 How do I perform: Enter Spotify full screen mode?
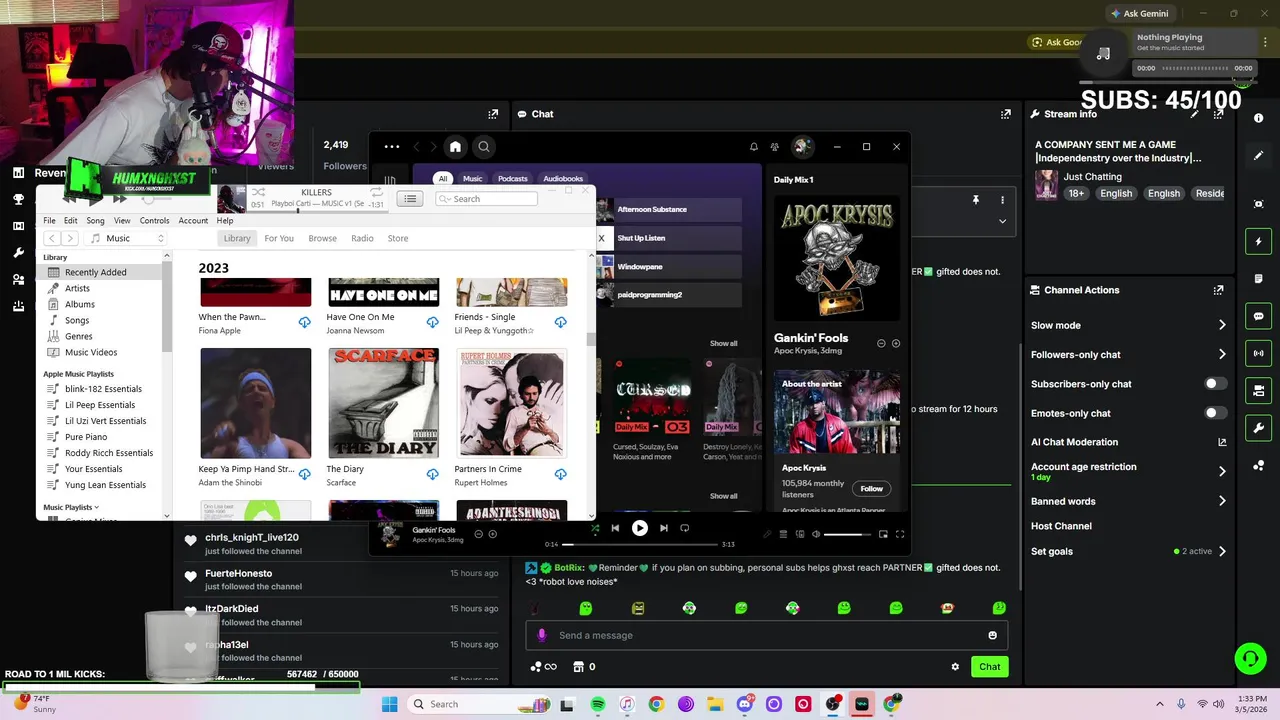[900, 534]
